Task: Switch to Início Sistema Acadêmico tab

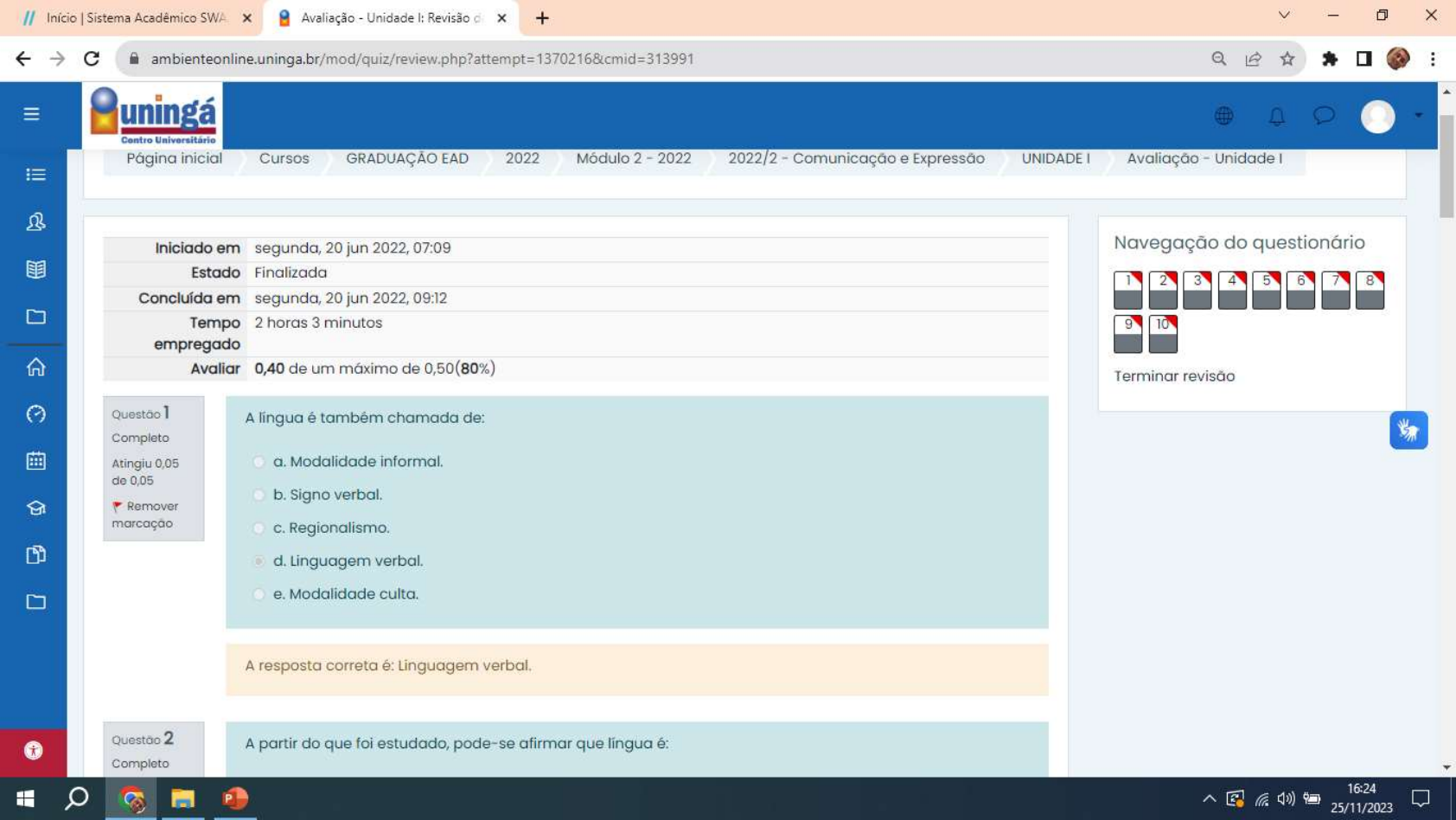Action: pyautogui.click(x=136, y=17)
